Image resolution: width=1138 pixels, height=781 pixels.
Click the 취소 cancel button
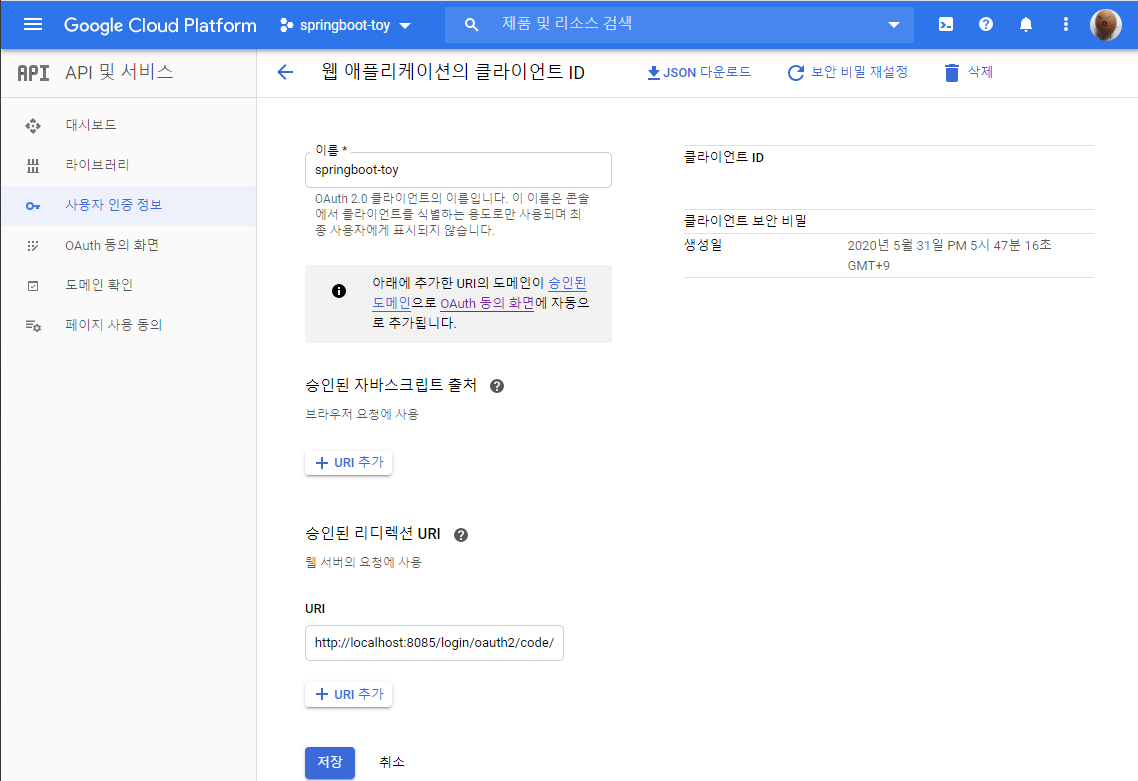[x=392, y=762]
